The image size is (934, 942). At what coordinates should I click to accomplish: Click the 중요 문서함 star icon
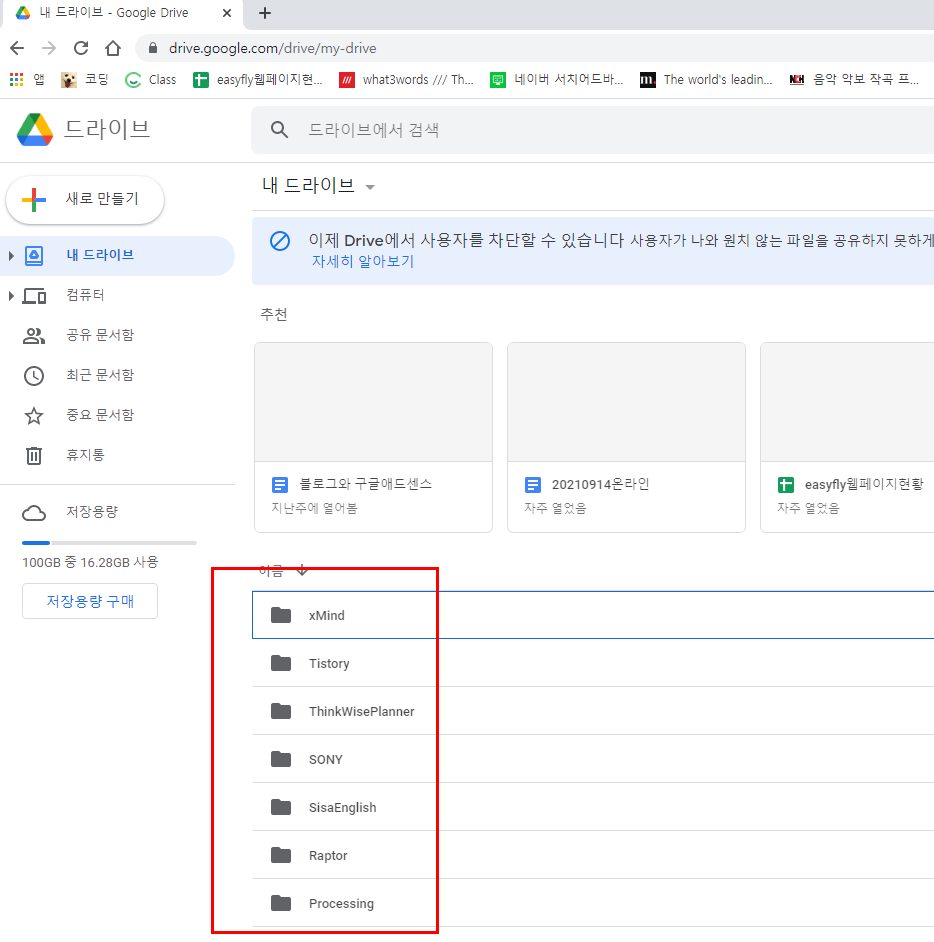pos(34,416)
